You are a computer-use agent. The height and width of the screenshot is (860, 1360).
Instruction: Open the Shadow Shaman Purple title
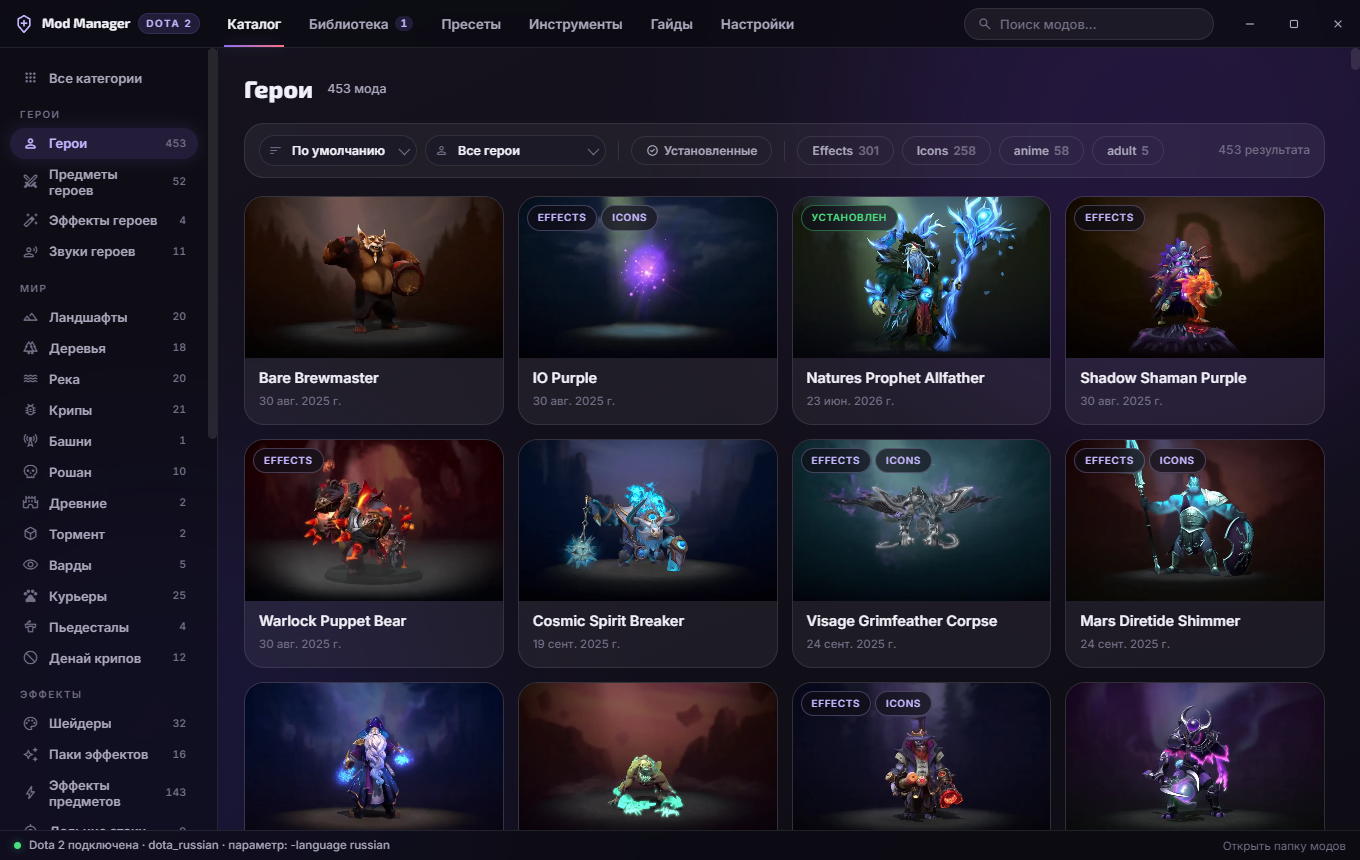pyautogui.click(x=1163, y=378)
